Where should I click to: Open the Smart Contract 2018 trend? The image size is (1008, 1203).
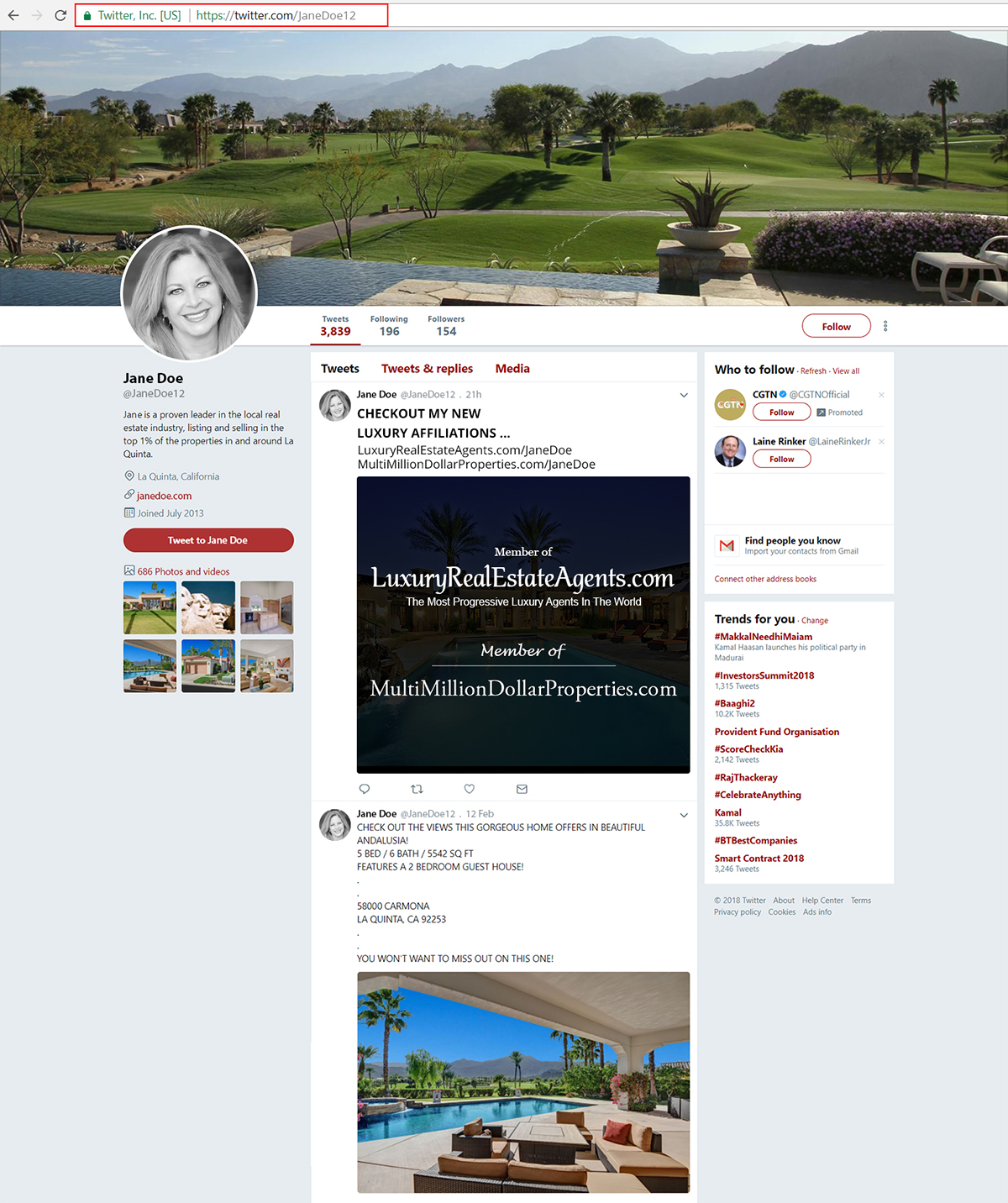click(x=759, y=859)
